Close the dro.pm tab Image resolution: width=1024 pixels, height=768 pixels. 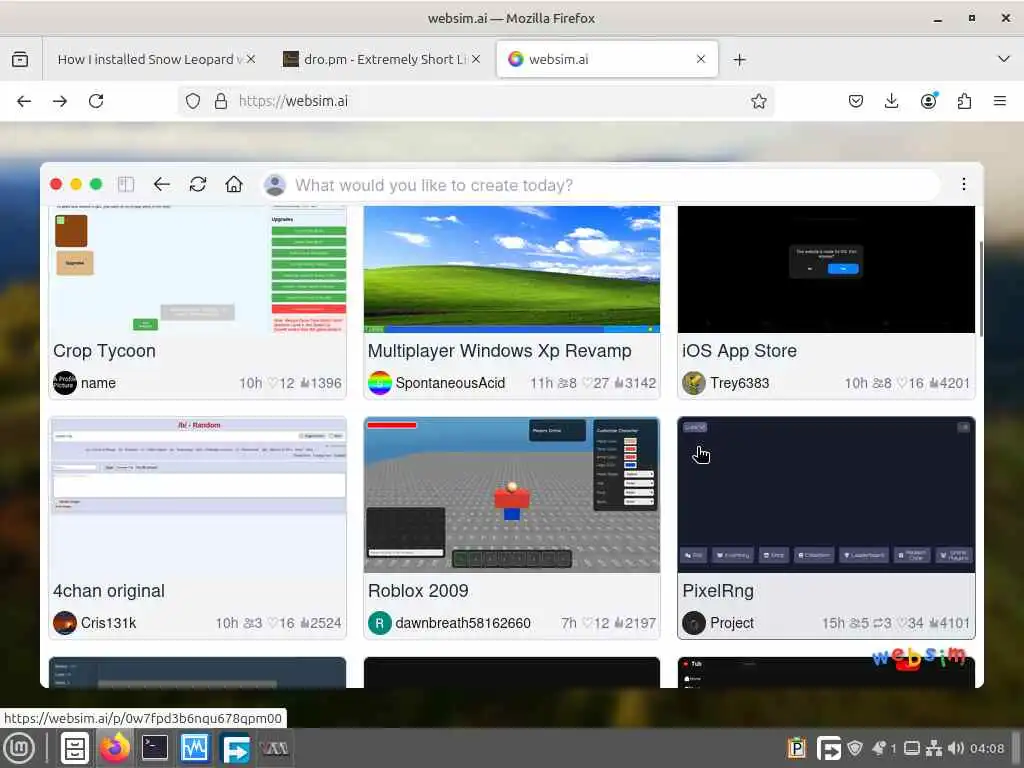pyautogui.click(x=476, y=59)
